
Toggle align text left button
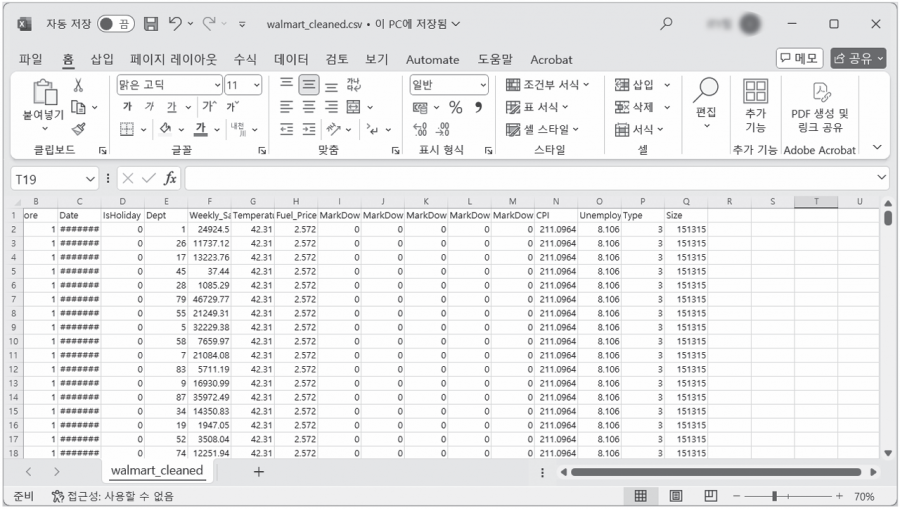coord(286,107)
